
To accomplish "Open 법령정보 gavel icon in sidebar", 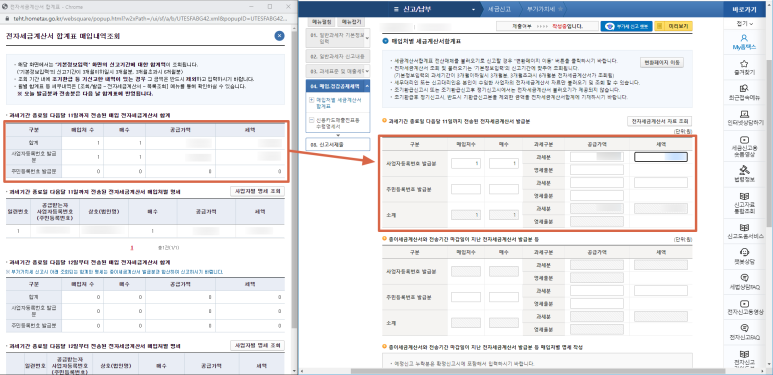I will tap(744, 174).
